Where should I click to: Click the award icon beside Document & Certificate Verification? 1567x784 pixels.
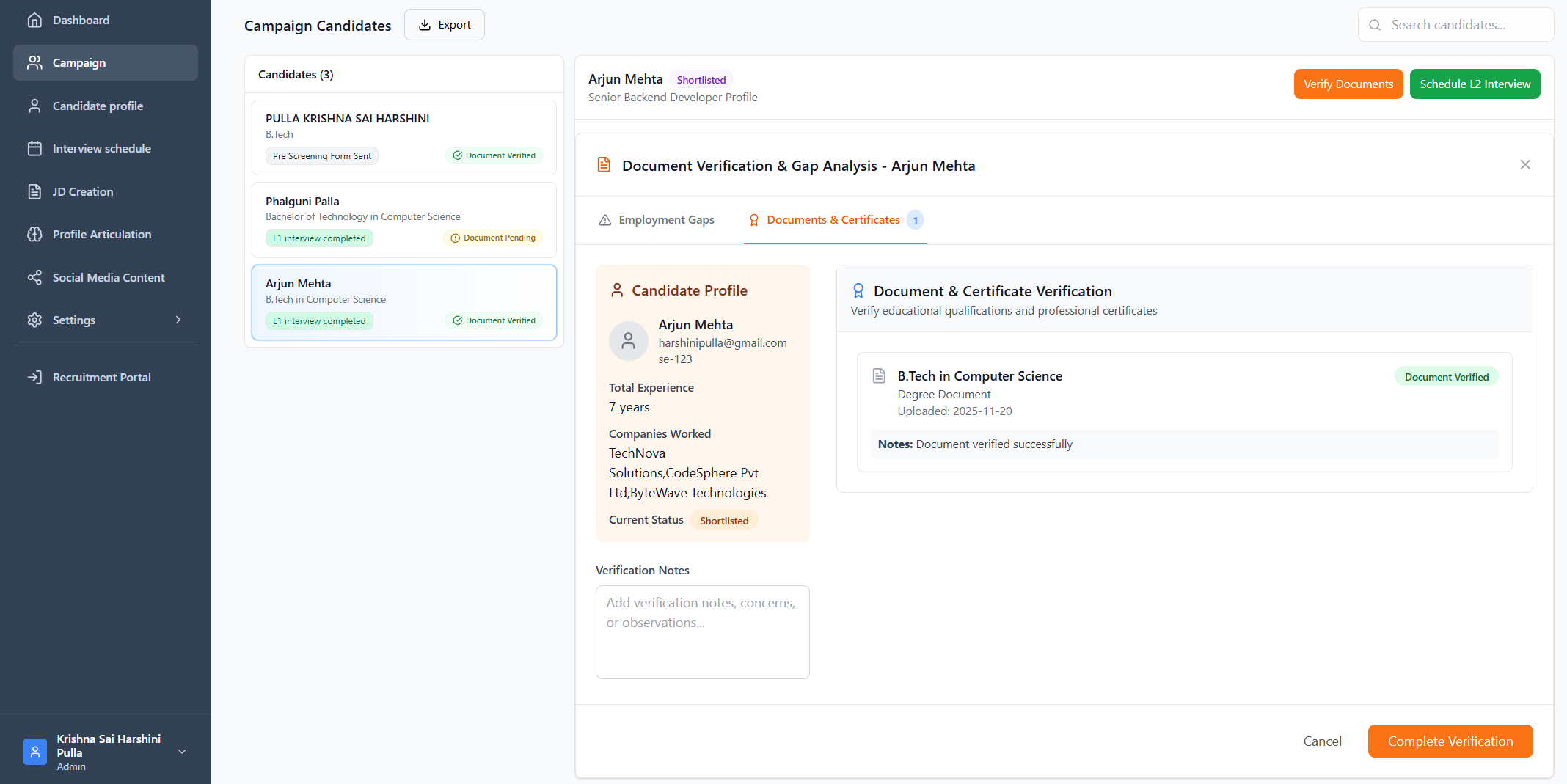[858, 291]
